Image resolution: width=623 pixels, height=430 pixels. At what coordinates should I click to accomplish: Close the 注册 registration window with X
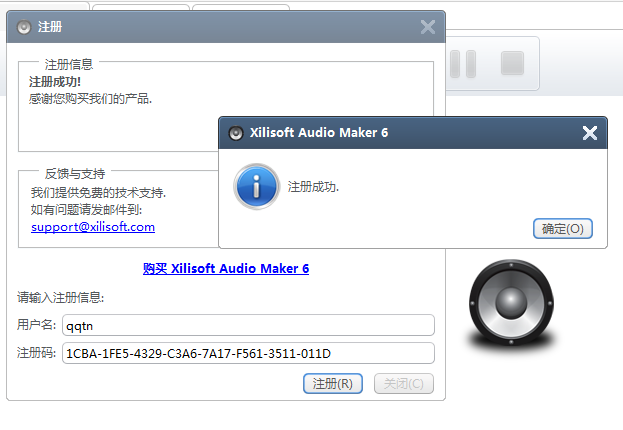(428, 27)
